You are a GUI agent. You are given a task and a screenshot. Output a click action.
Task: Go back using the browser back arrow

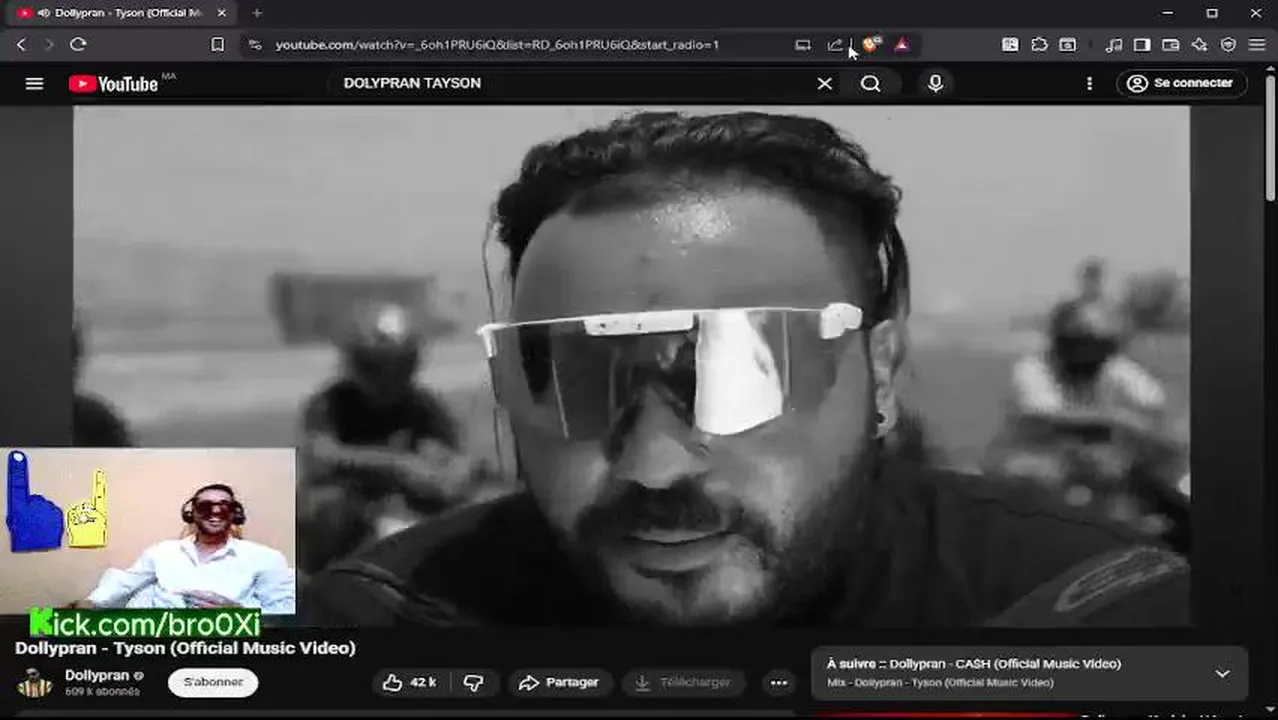click(21, 44)
